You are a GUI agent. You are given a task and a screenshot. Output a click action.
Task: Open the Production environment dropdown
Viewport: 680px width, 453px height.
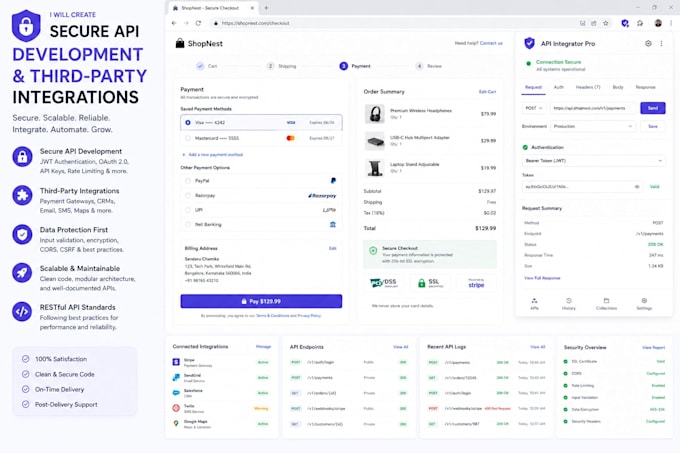tap(593, 126)
